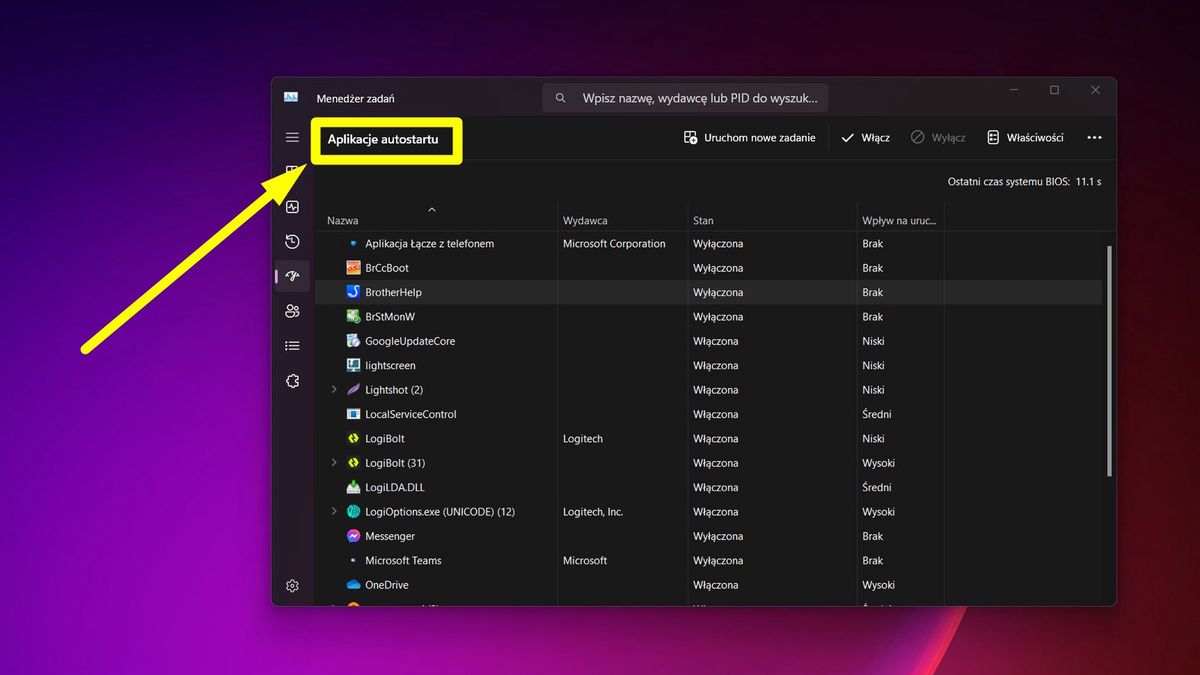Click the OneDrive cloud icon in the list
The width and height of the screenshot is (1200, 675).
(353, 584)
